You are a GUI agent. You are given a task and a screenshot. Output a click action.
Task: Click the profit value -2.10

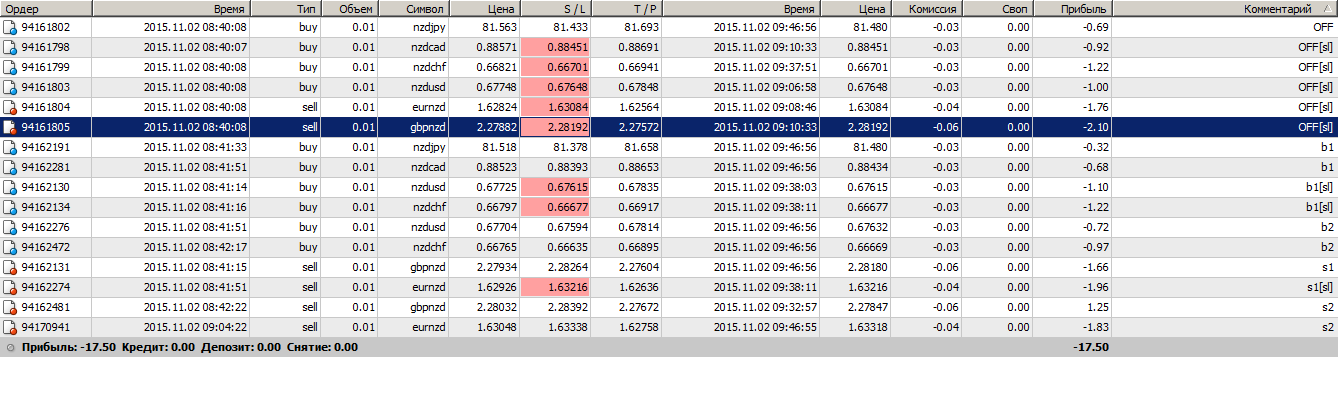(1096, 127)
